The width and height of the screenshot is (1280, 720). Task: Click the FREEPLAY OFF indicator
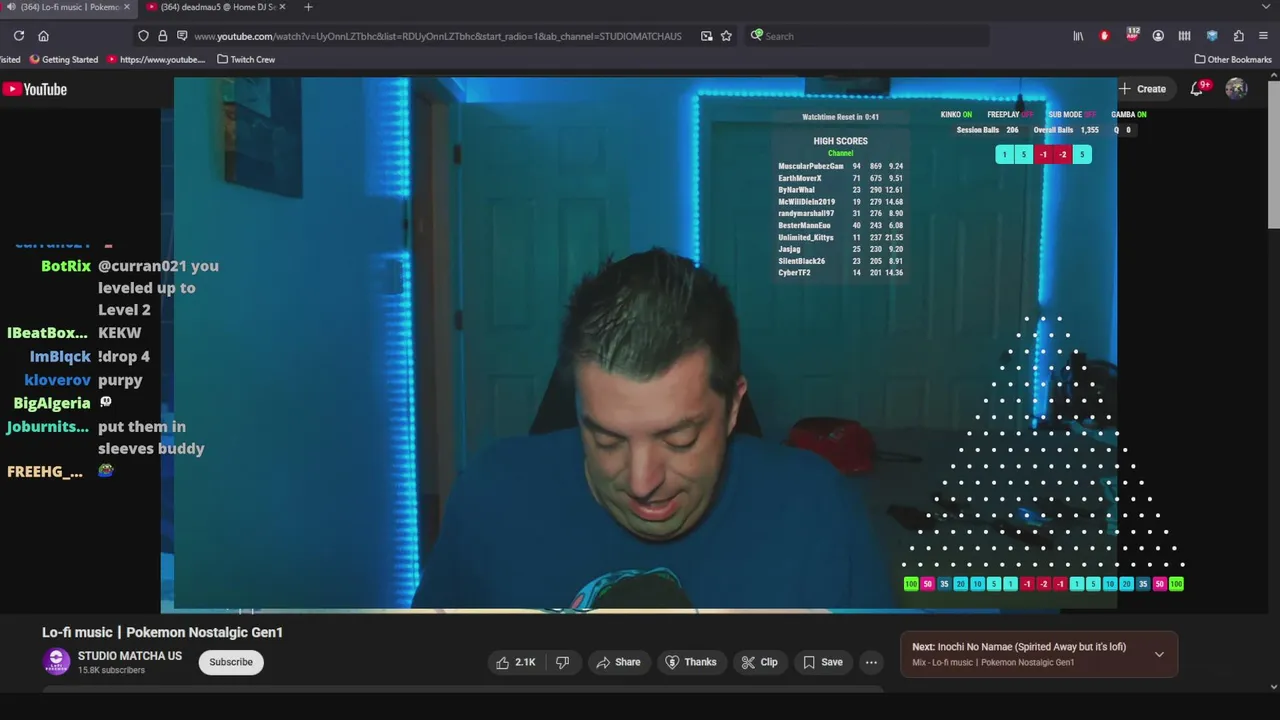[1011, 115]
